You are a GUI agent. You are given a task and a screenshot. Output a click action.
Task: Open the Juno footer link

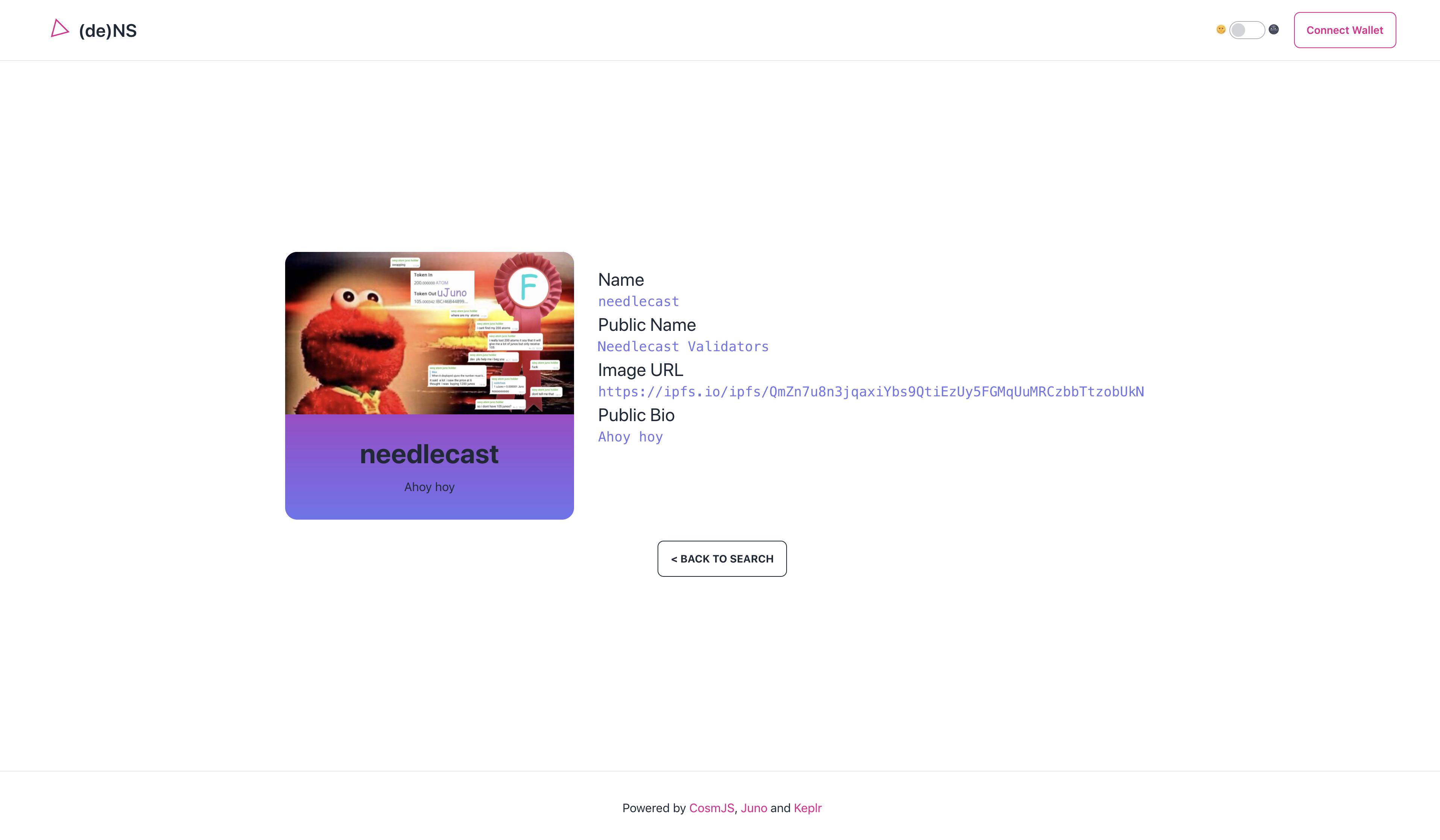tap(754, 808)
